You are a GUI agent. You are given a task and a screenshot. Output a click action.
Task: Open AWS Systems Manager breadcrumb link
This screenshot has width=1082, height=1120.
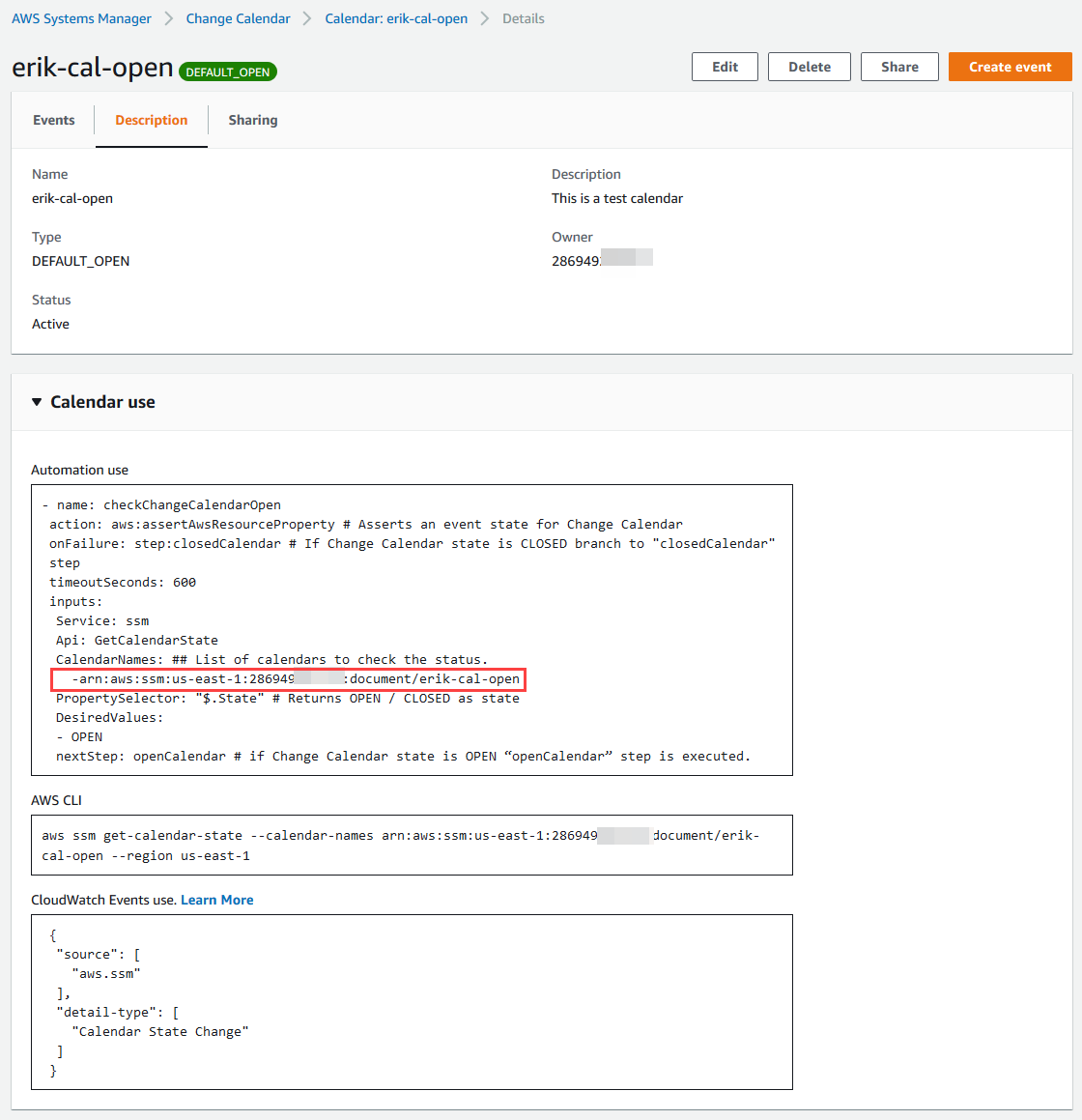click(x=81, y=18)
